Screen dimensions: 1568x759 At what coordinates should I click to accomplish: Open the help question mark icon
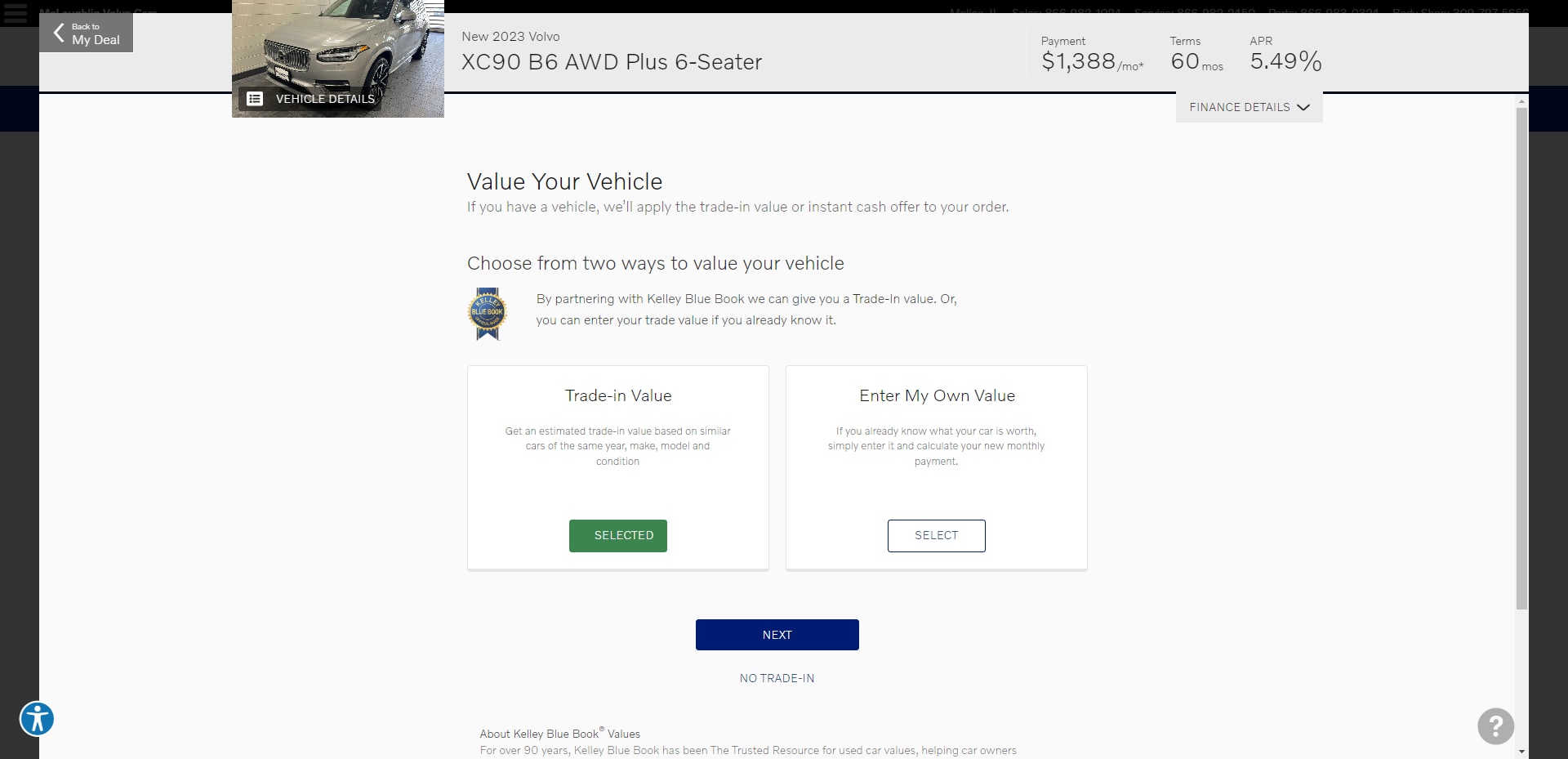(x=1495, y=726)
